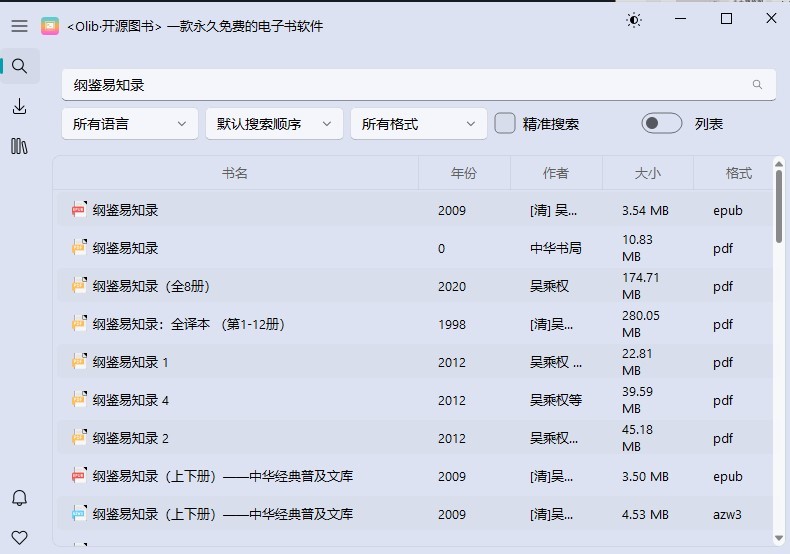Open the downloads sidebar icon
This screenshot has height=554, width=790.
click(x=19, y=106)
